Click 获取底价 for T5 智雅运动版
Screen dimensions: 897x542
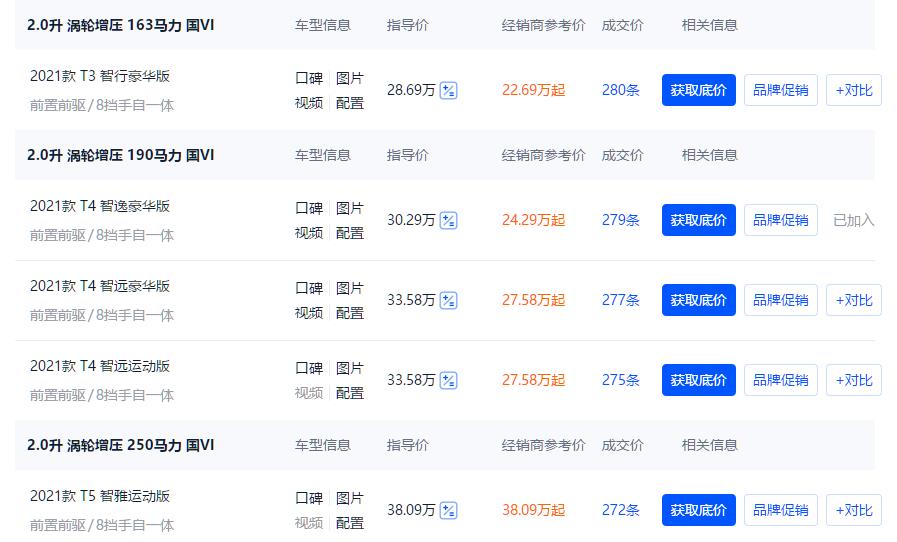[698, 510]
